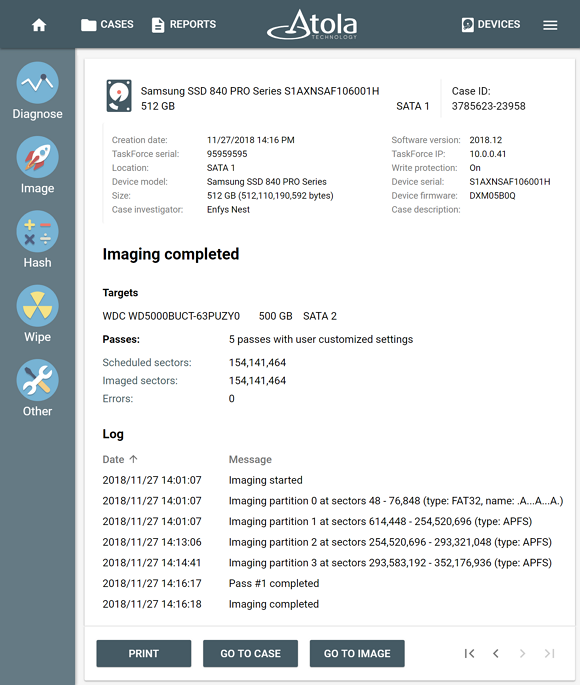The image size is (580, 685).
Task: Open the Hash calculator icon
Action: [38, 231]
